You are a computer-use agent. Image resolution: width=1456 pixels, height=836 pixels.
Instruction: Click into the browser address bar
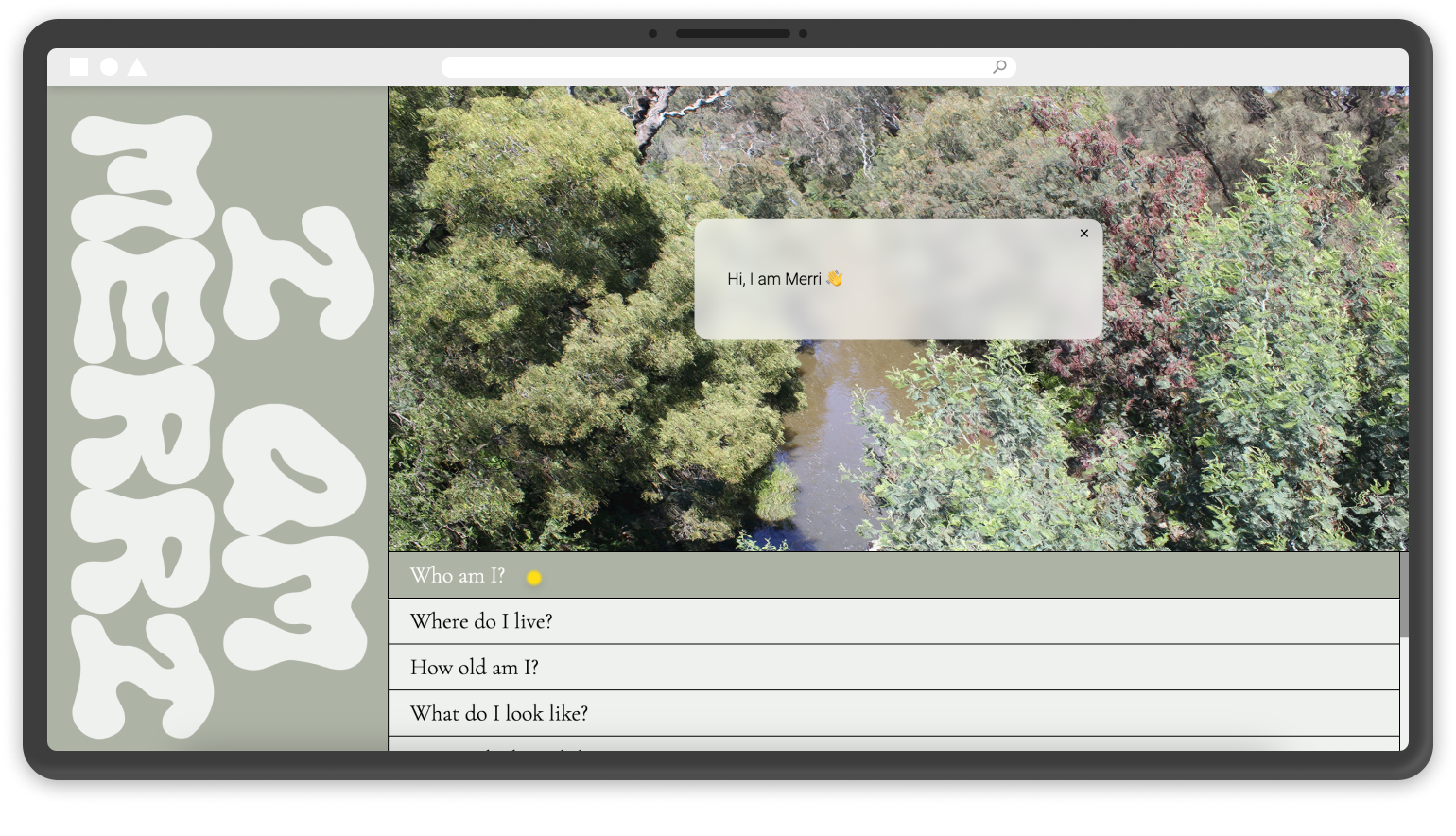pos(728,66)
